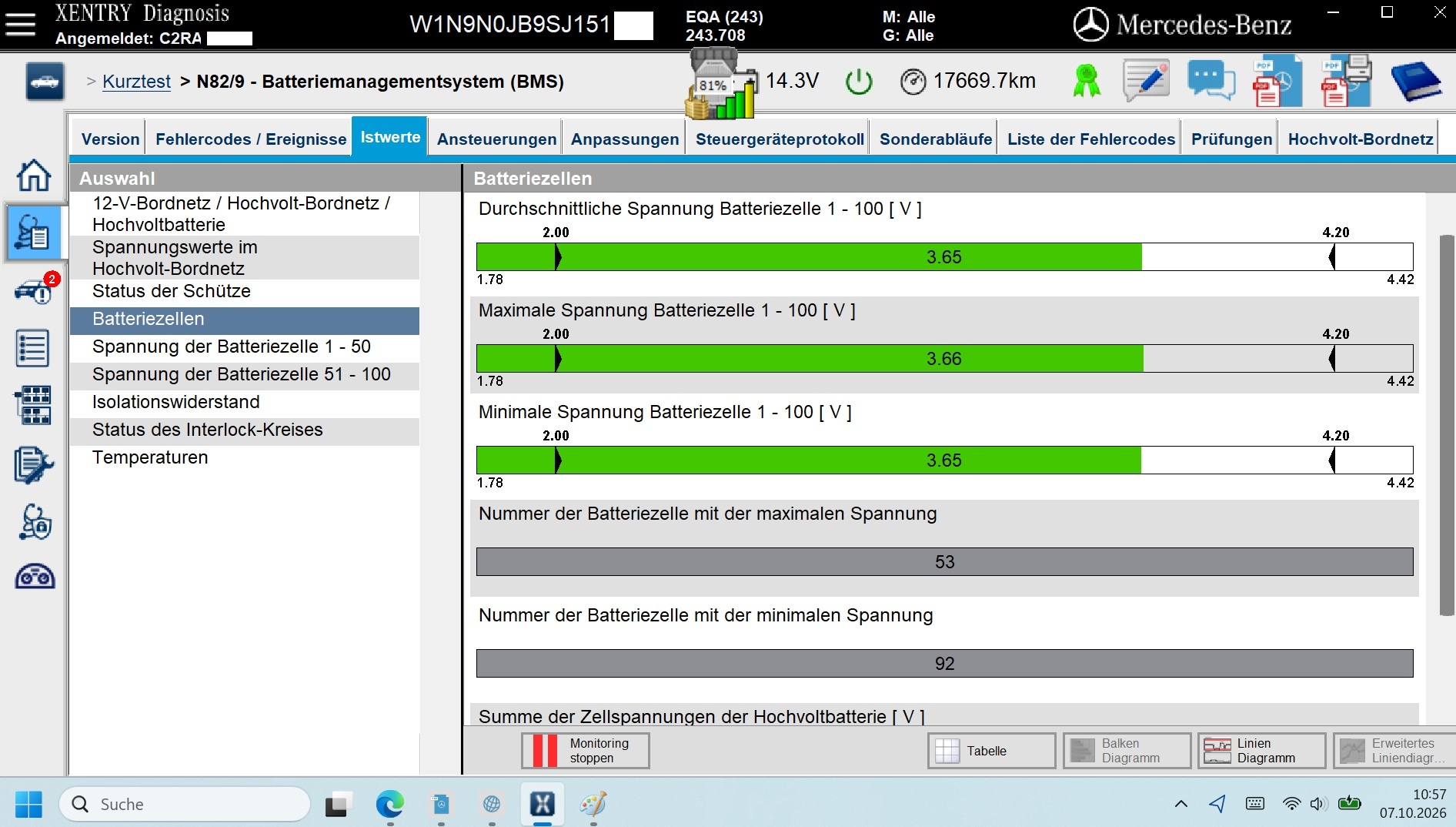The height and width of the screenshot is (827, 1456).
Task: Open the dashboard gauge sidebar icon
Action: coord(35,577)
